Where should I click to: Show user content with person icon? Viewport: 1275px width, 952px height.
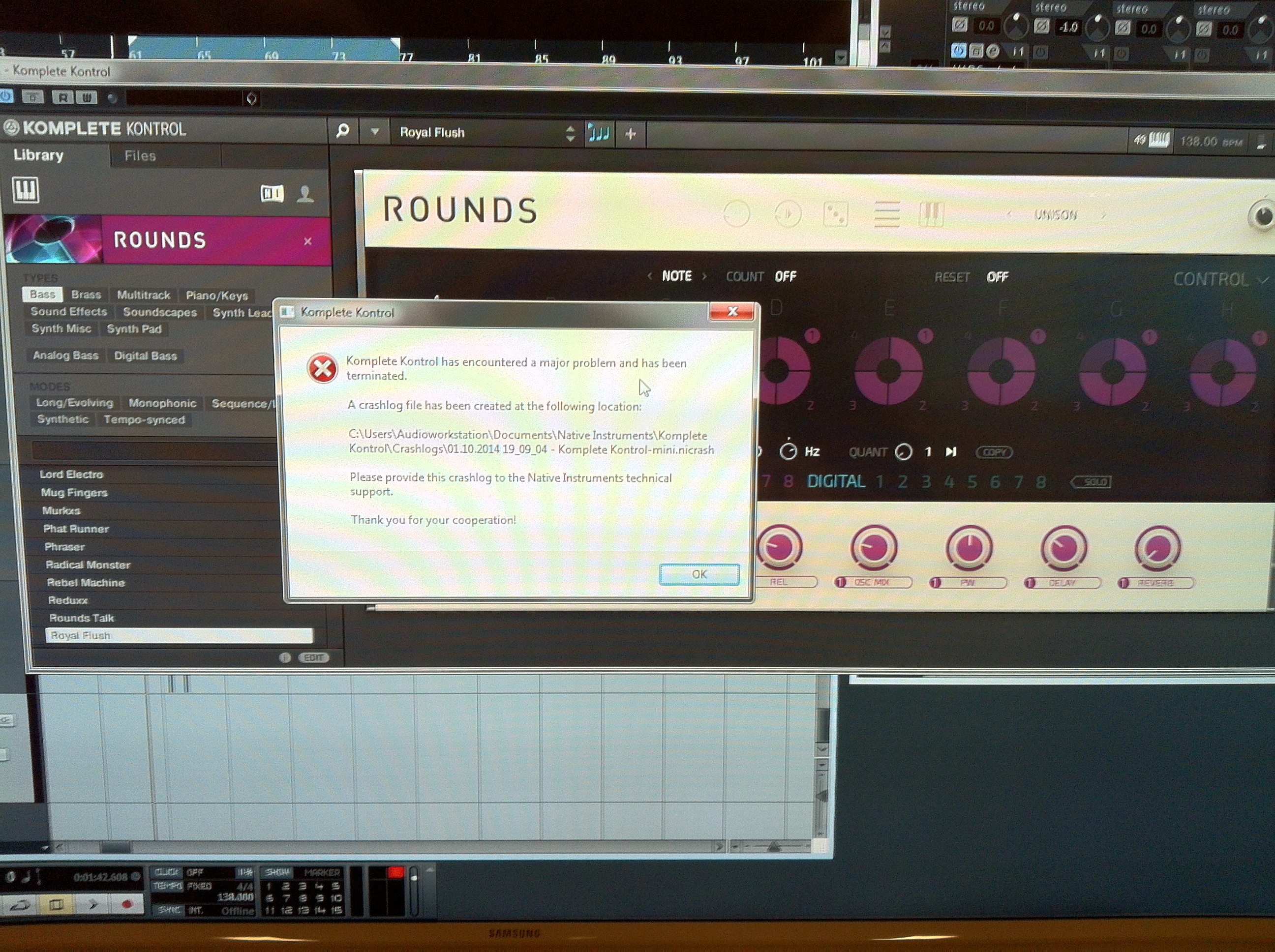[x=305, y=194]
